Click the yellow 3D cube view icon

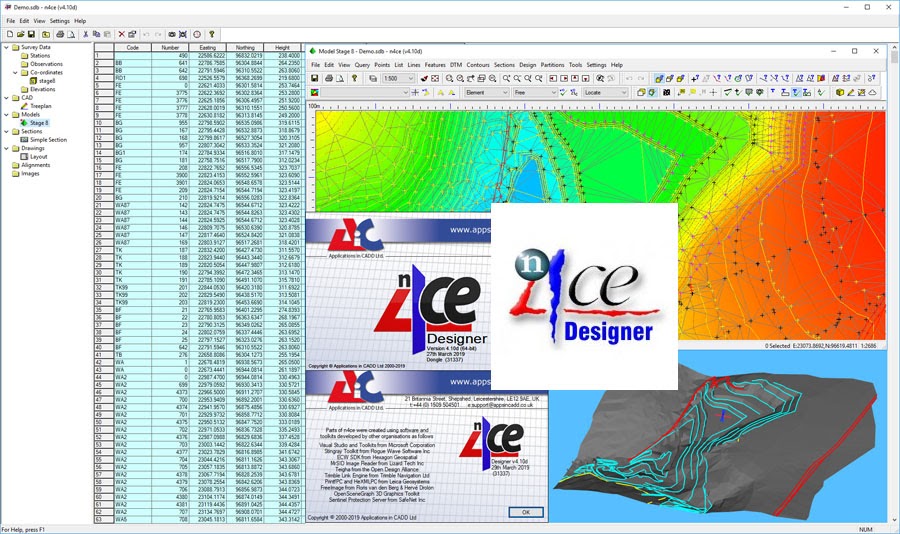click(840, 92)
